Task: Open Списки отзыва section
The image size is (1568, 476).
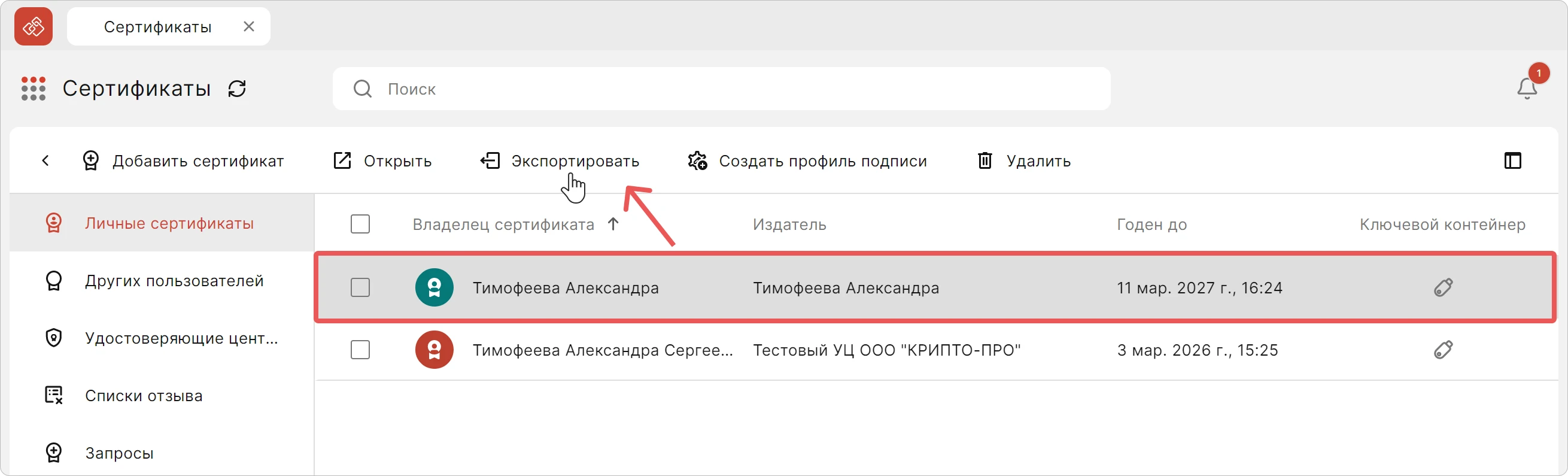Action: [x=162, y=396]
